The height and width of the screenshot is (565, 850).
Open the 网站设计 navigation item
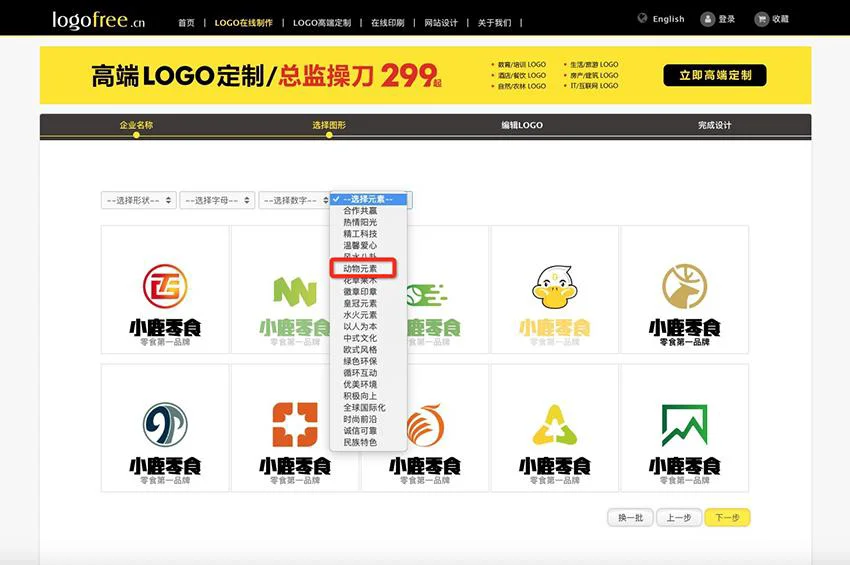[x=441, y=23]
